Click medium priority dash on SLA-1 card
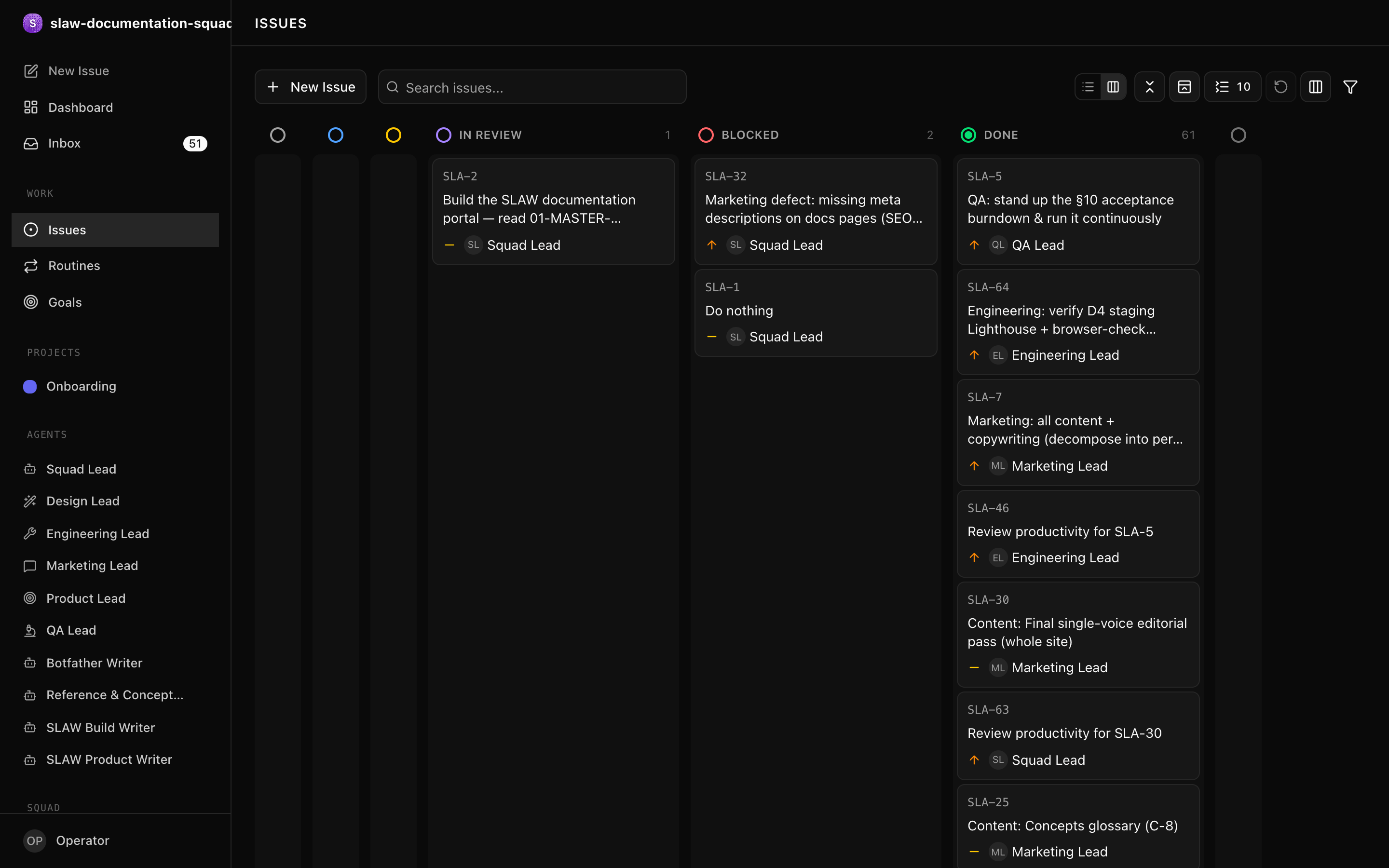 click(x=712, y=337)
